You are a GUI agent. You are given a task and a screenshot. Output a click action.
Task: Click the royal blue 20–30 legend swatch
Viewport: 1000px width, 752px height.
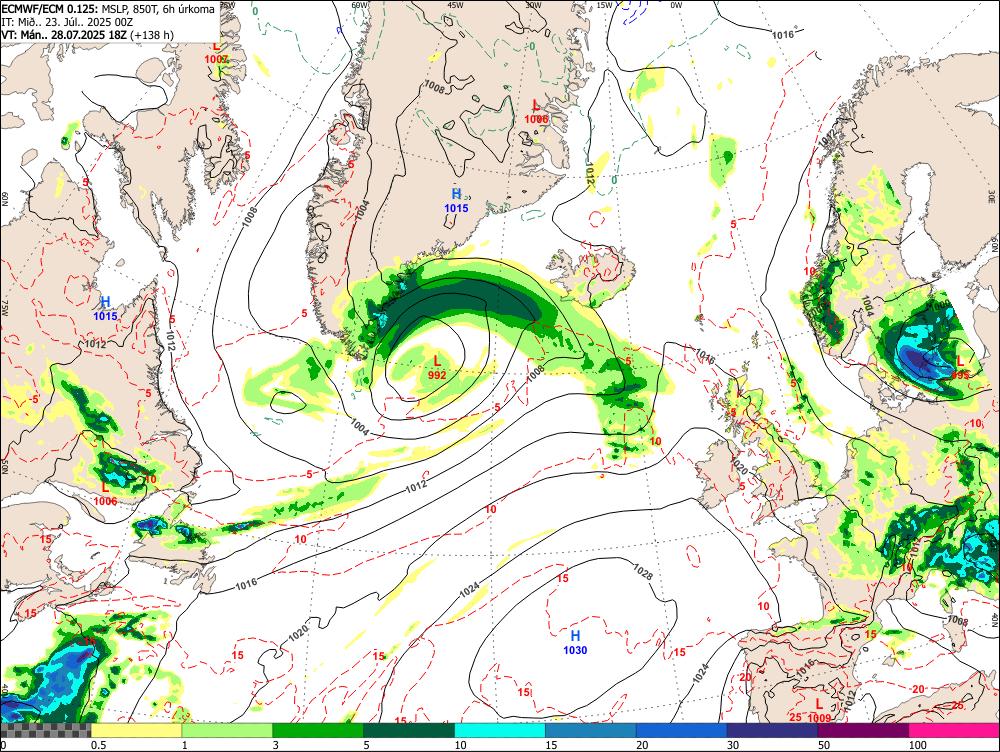tap(682, 730)
